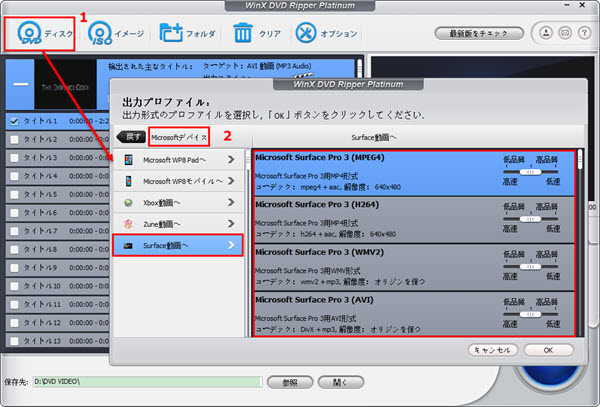Click the user account icon
The image size is (600, 407).
coord(546,33)
